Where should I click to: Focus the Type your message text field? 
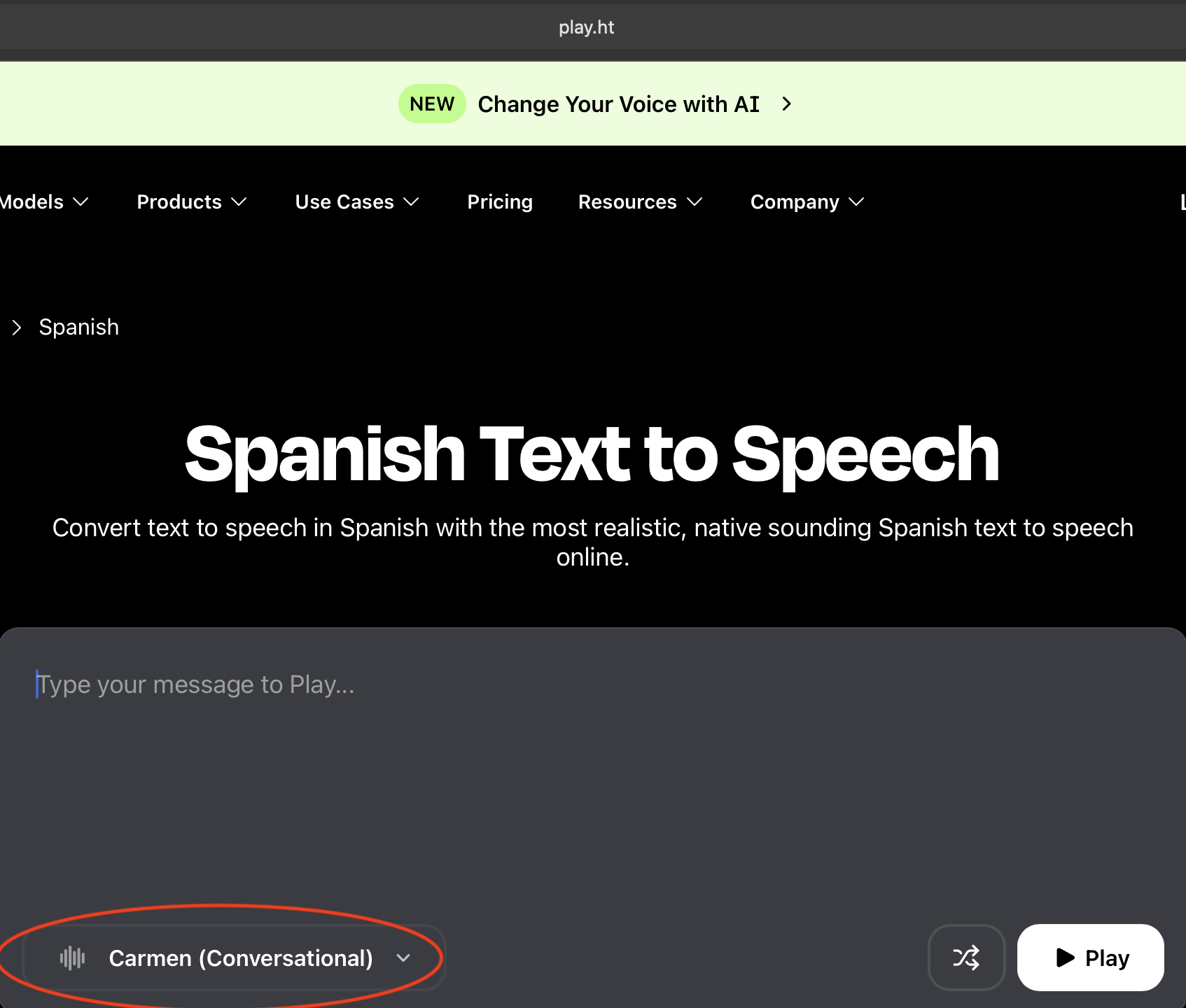tap(592, 770)
